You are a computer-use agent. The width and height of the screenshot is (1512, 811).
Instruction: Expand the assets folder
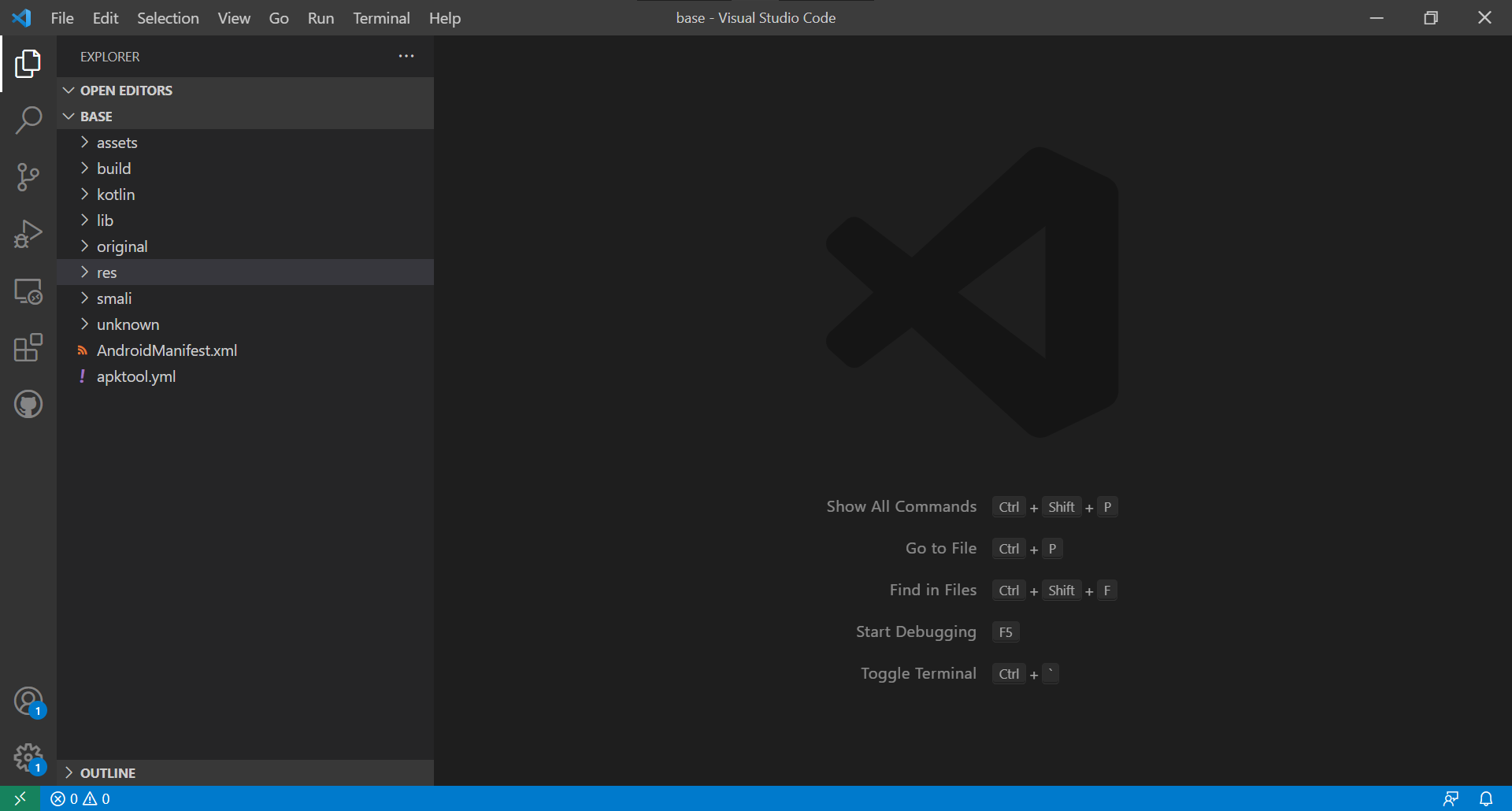click(245, 143)
